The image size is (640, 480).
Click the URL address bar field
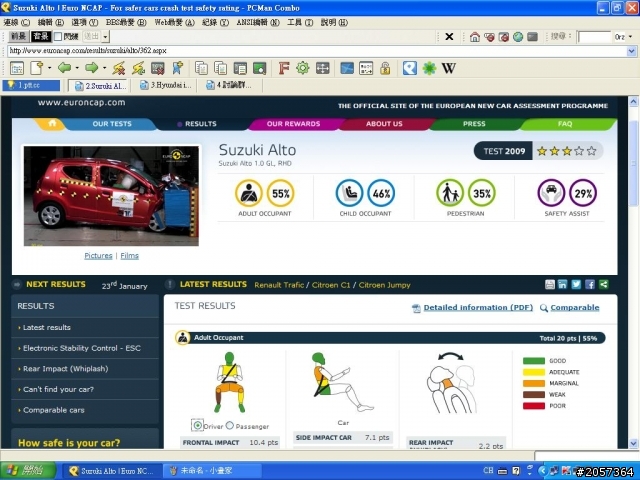coord(317,51)
